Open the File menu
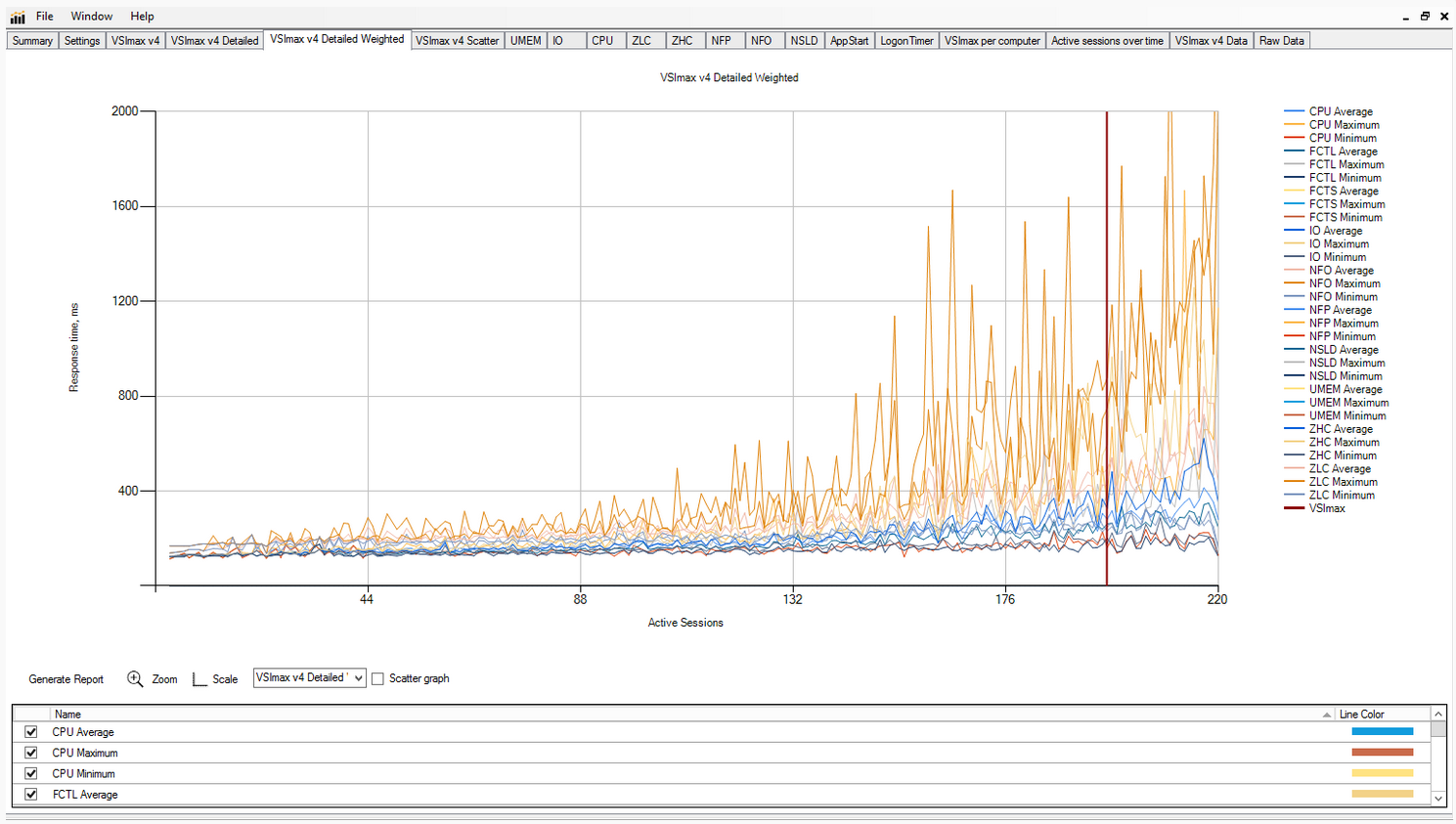 tap(45, 17)
